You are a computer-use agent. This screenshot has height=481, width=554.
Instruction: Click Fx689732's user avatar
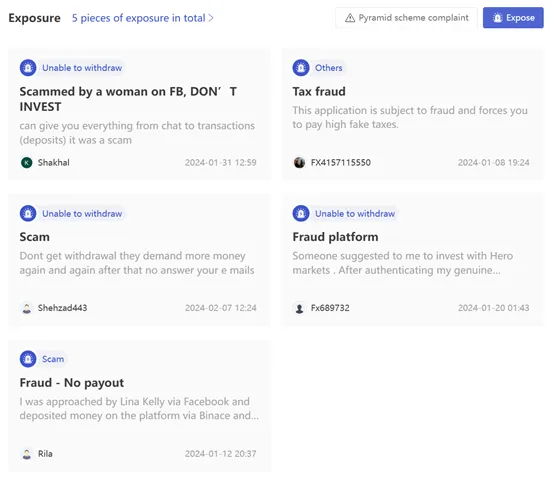299,308
